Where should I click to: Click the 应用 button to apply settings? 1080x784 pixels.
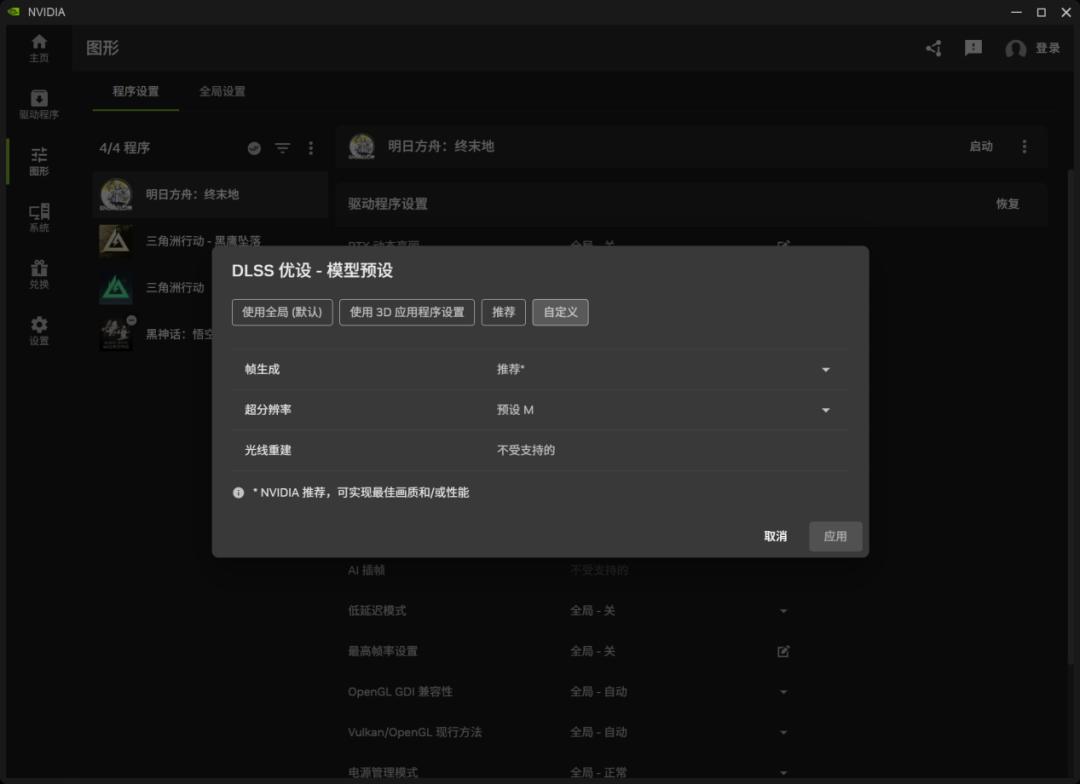(835, 536)
